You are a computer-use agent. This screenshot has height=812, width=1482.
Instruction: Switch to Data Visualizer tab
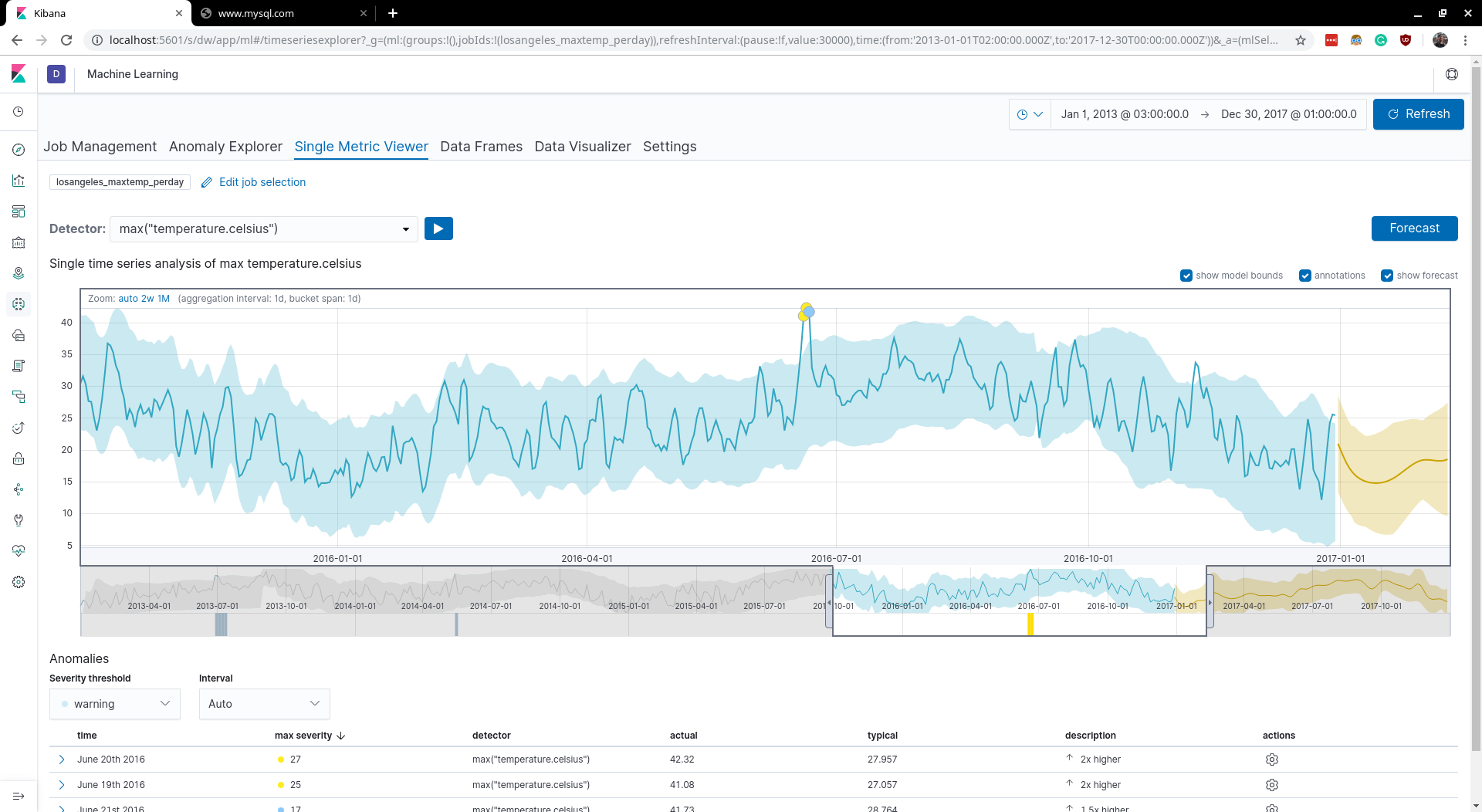tap(583, 147)
